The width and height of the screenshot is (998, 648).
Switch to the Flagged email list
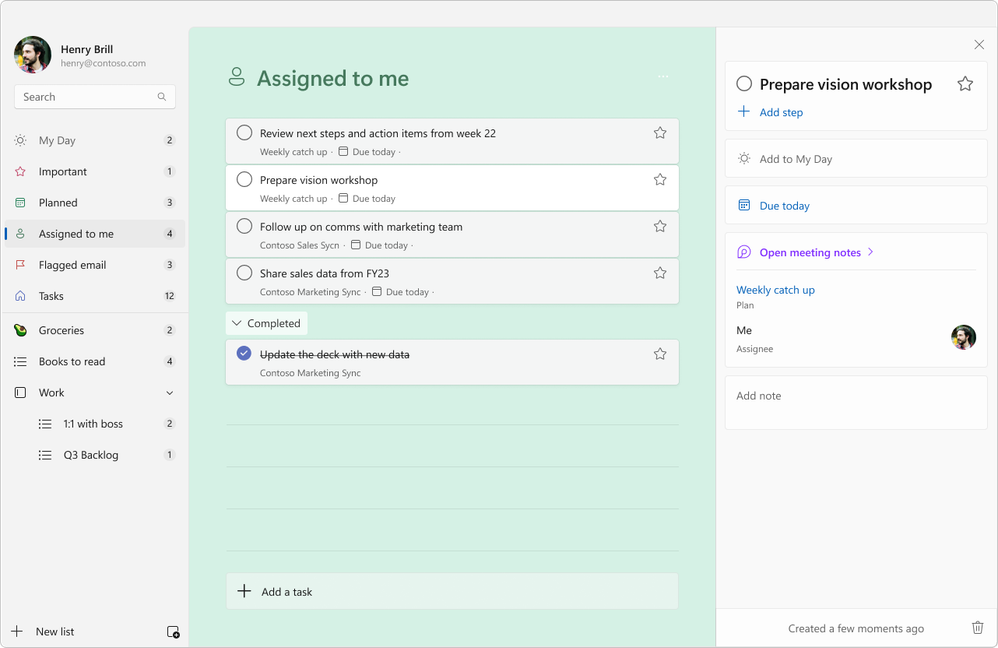coord(72,265)
